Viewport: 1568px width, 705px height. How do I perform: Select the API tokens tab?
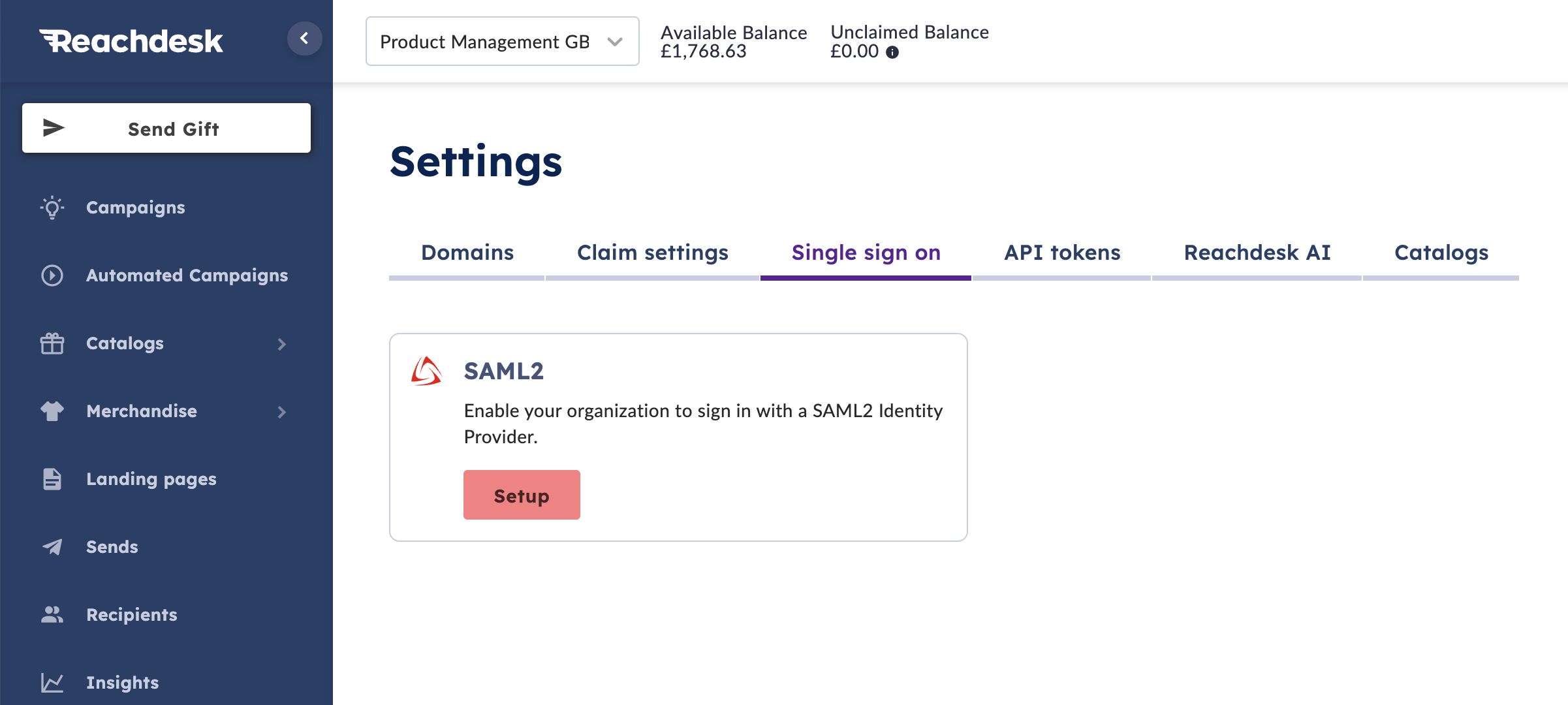[1061, 253]
